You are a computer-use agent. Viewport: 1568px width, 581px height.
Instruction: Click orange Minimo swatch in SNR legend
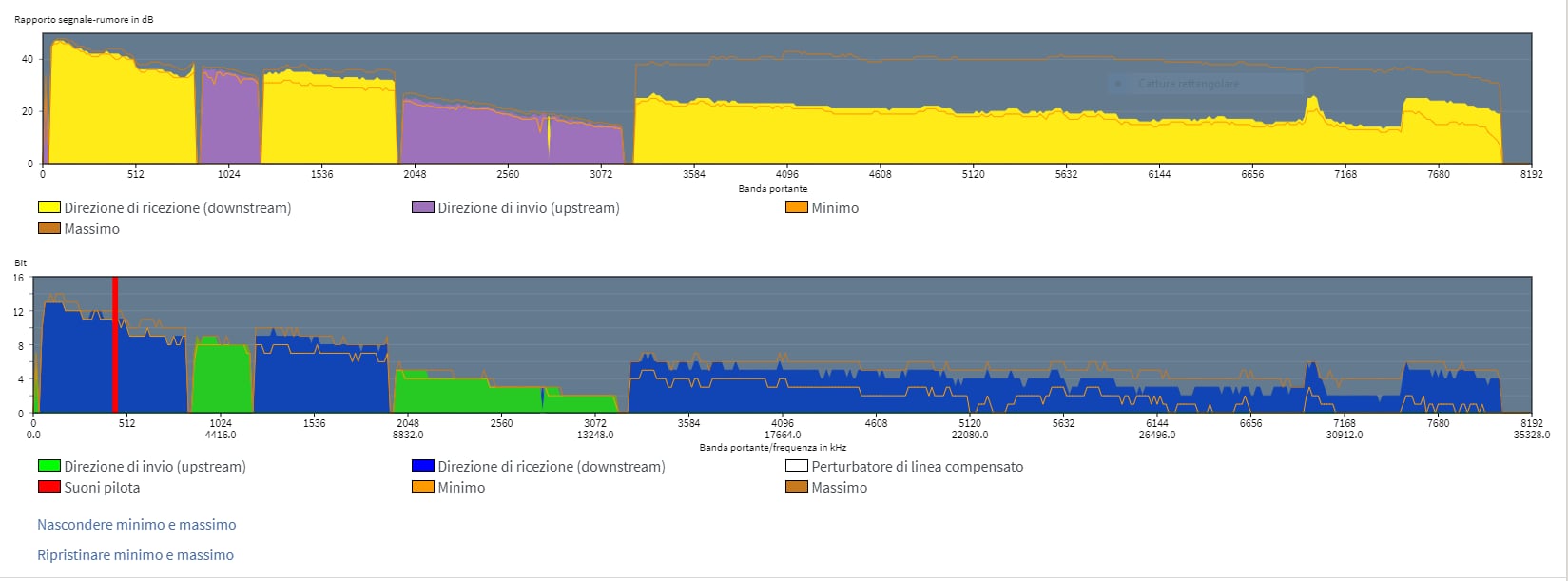pyautogui.click(x=796, y=207)
